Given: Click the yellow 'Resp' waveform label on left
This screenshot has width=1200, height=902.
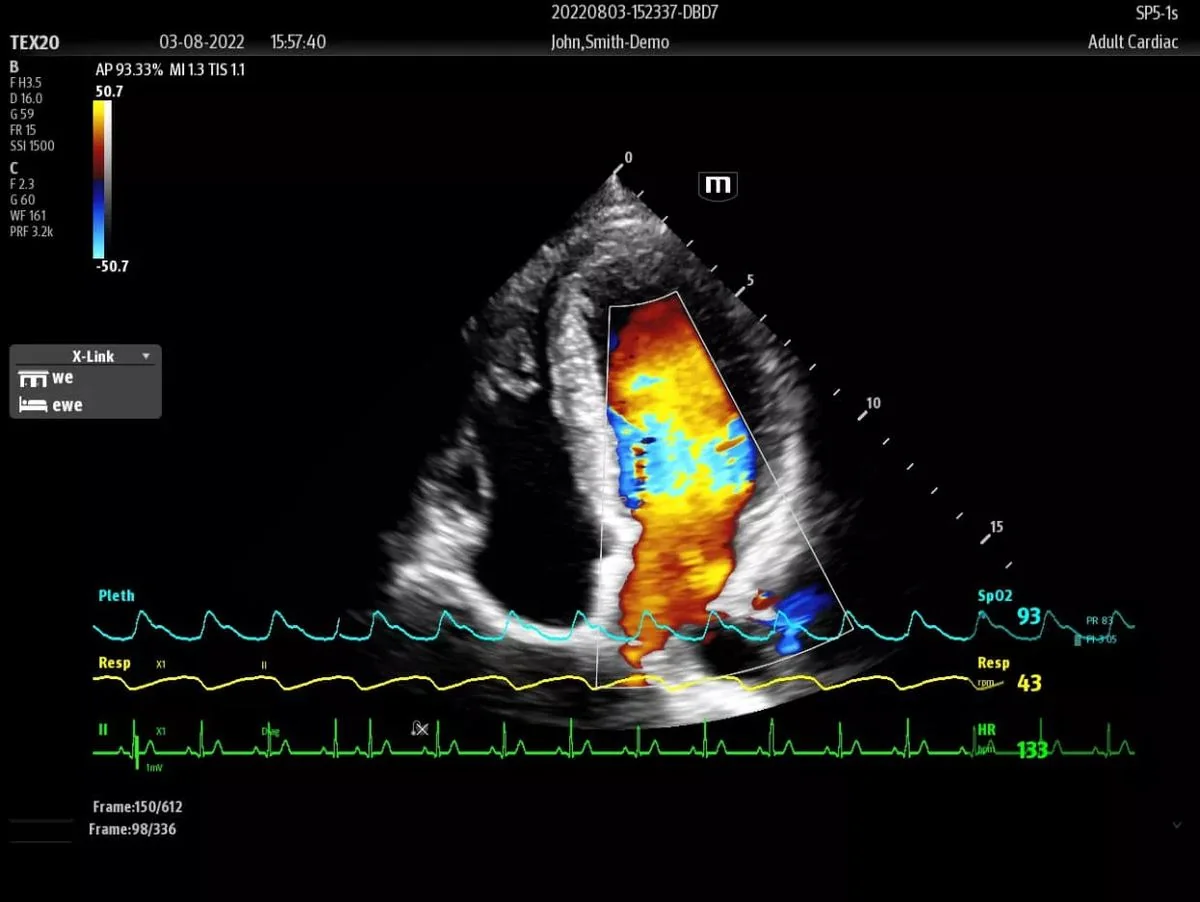Looking at the screenshot, I should point(114,663).
